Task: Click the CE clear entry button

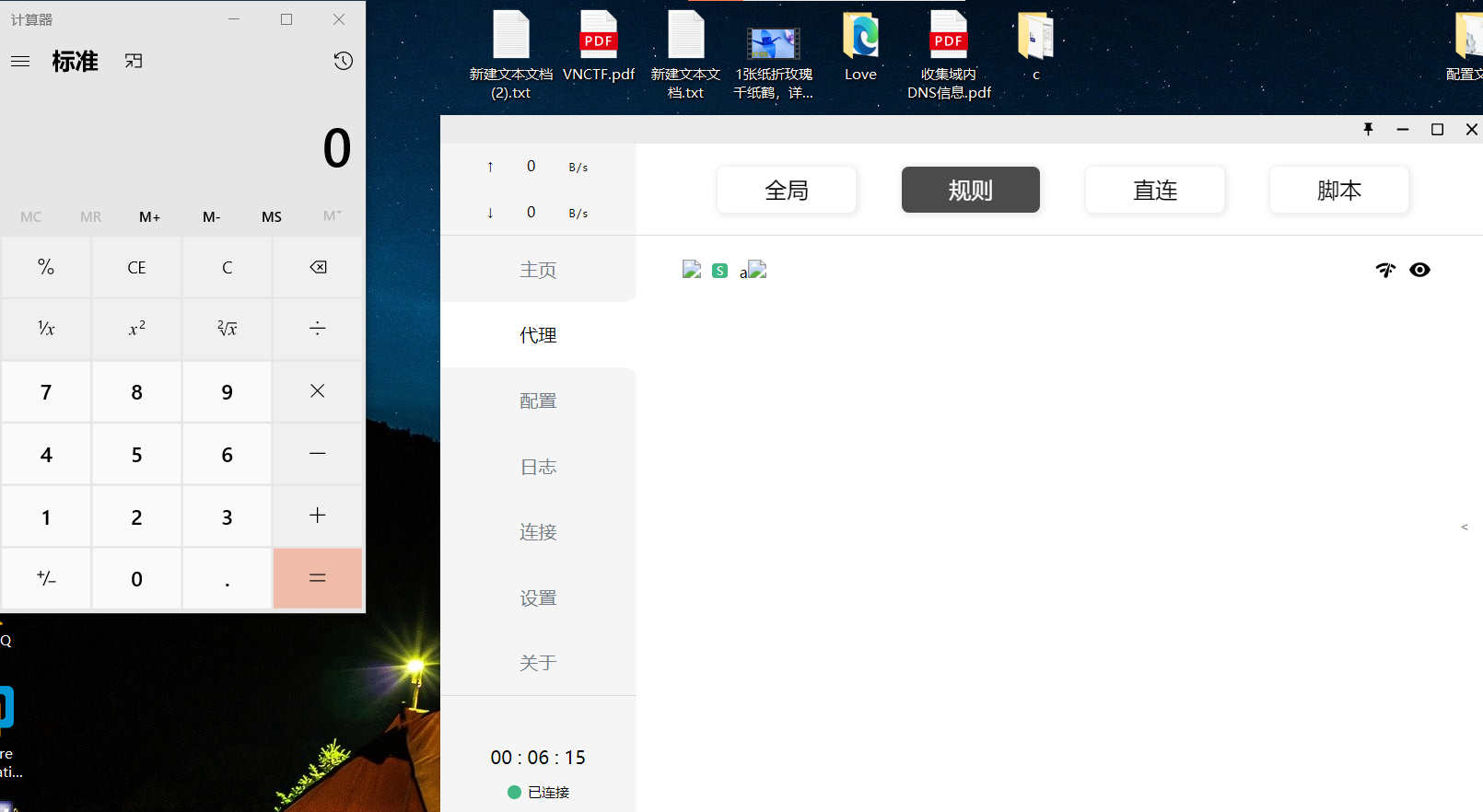Action: coord(136,267)
